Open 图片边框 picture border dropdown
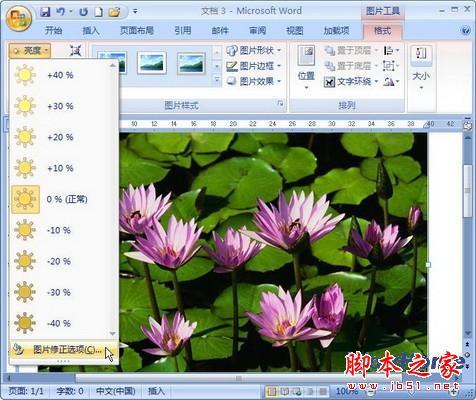The height and width of the screenshot is (400, 476). point(254,66)
